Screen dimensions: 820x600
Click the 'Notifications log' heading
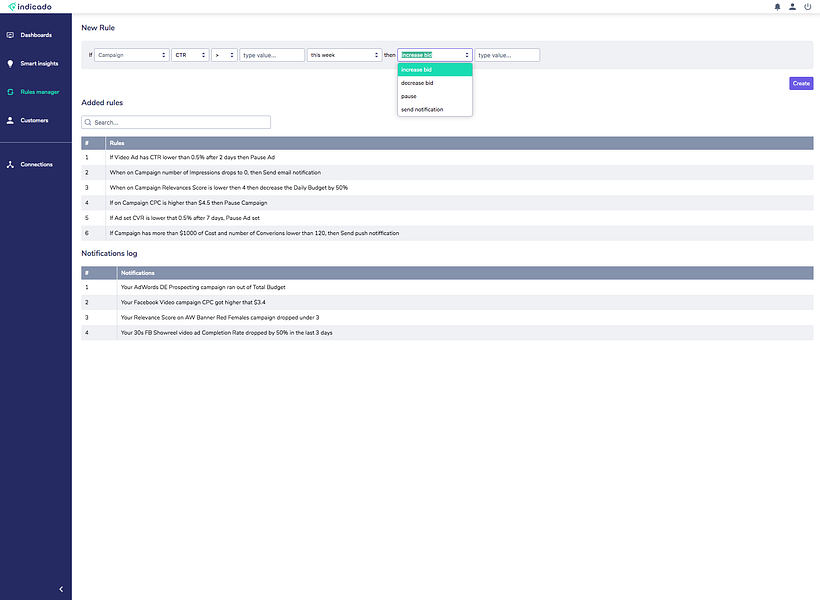click(x=109, y=253)
